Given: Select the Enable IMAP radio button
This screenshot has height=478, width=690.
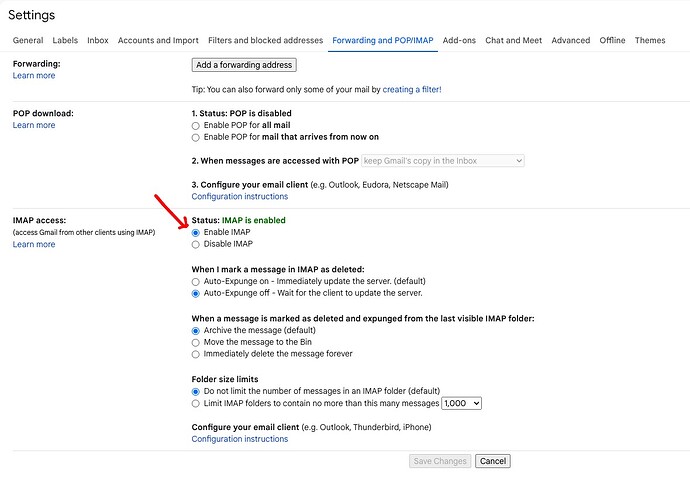Looking at the screenshot, I should click(x=196, y=232).
